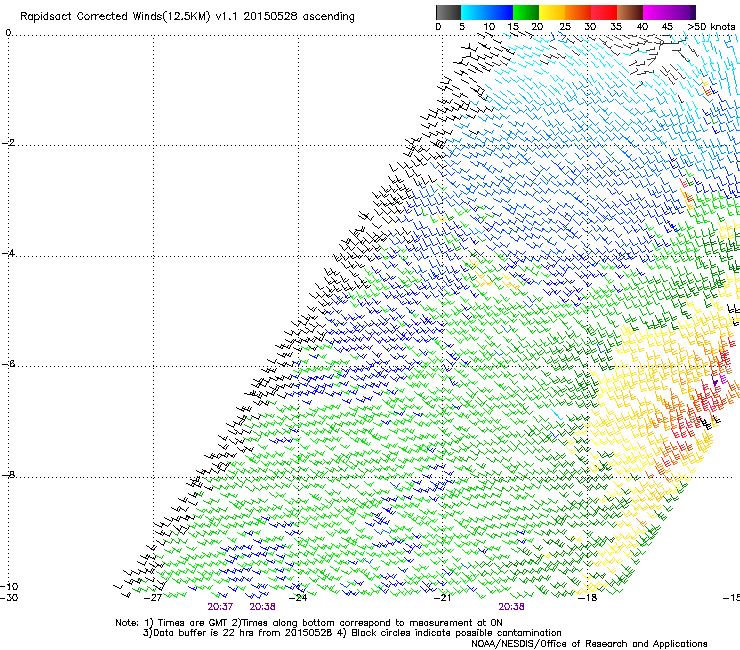
Task: Click legend label '45' under the color bar
Action: point(667,27)
